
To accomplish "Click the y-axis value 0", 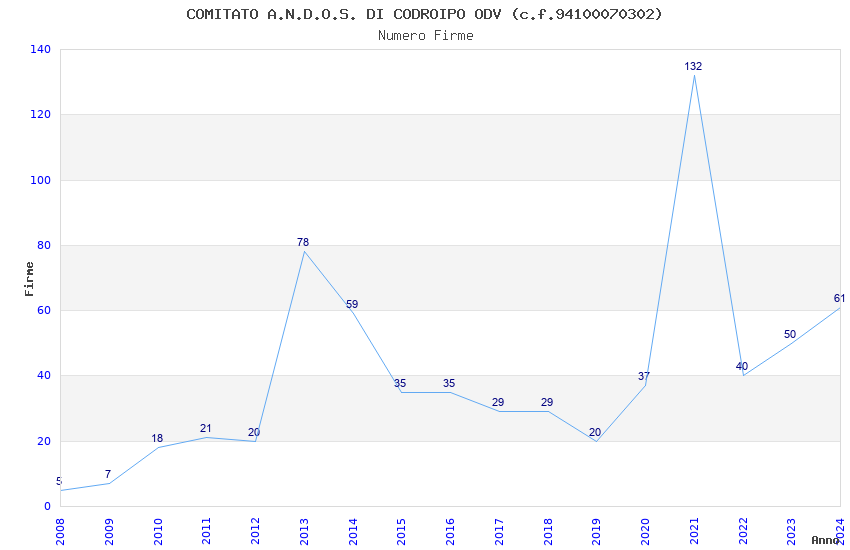I will [x=48, y=506].
